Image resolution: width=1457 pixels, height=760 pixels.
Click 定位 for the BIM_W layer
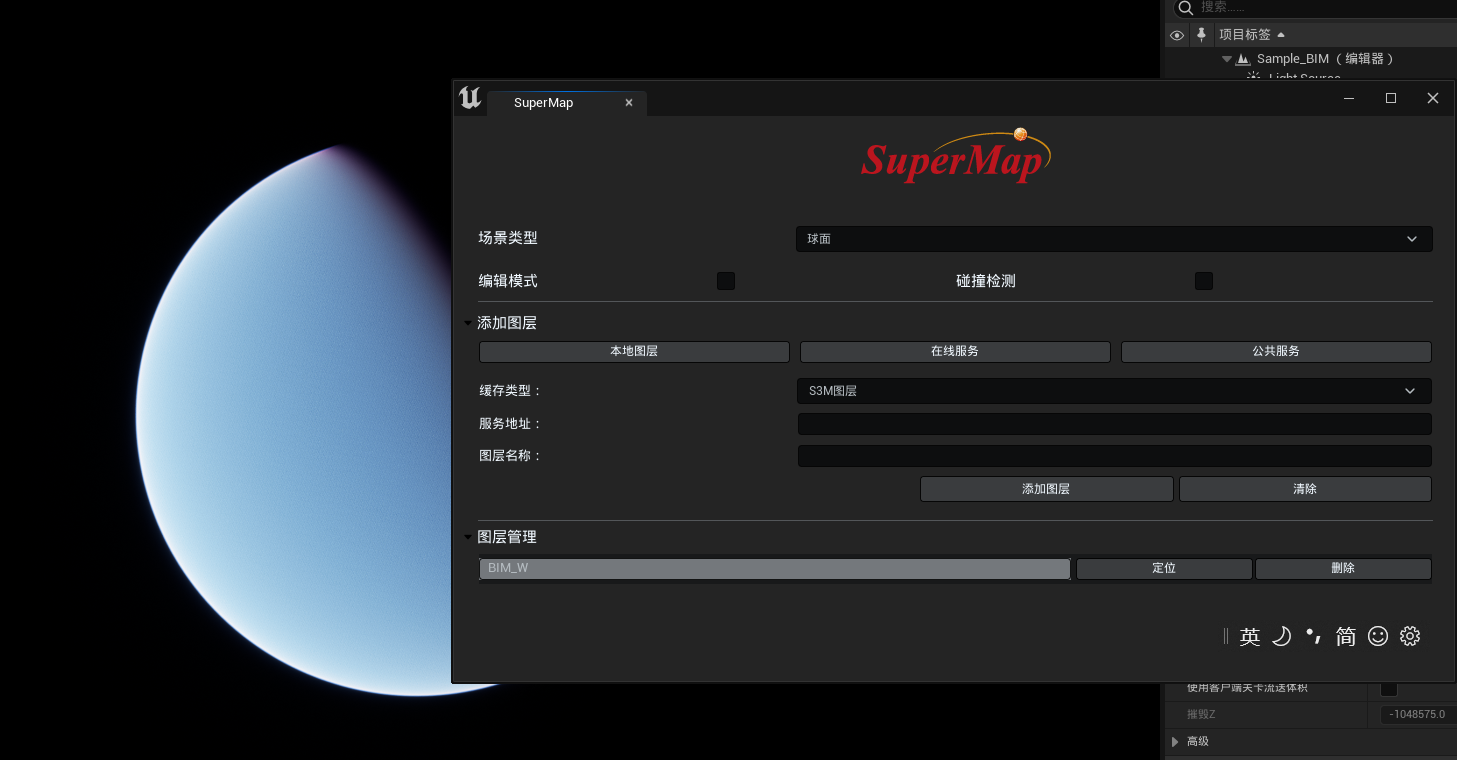click(x=1164, y=568)
